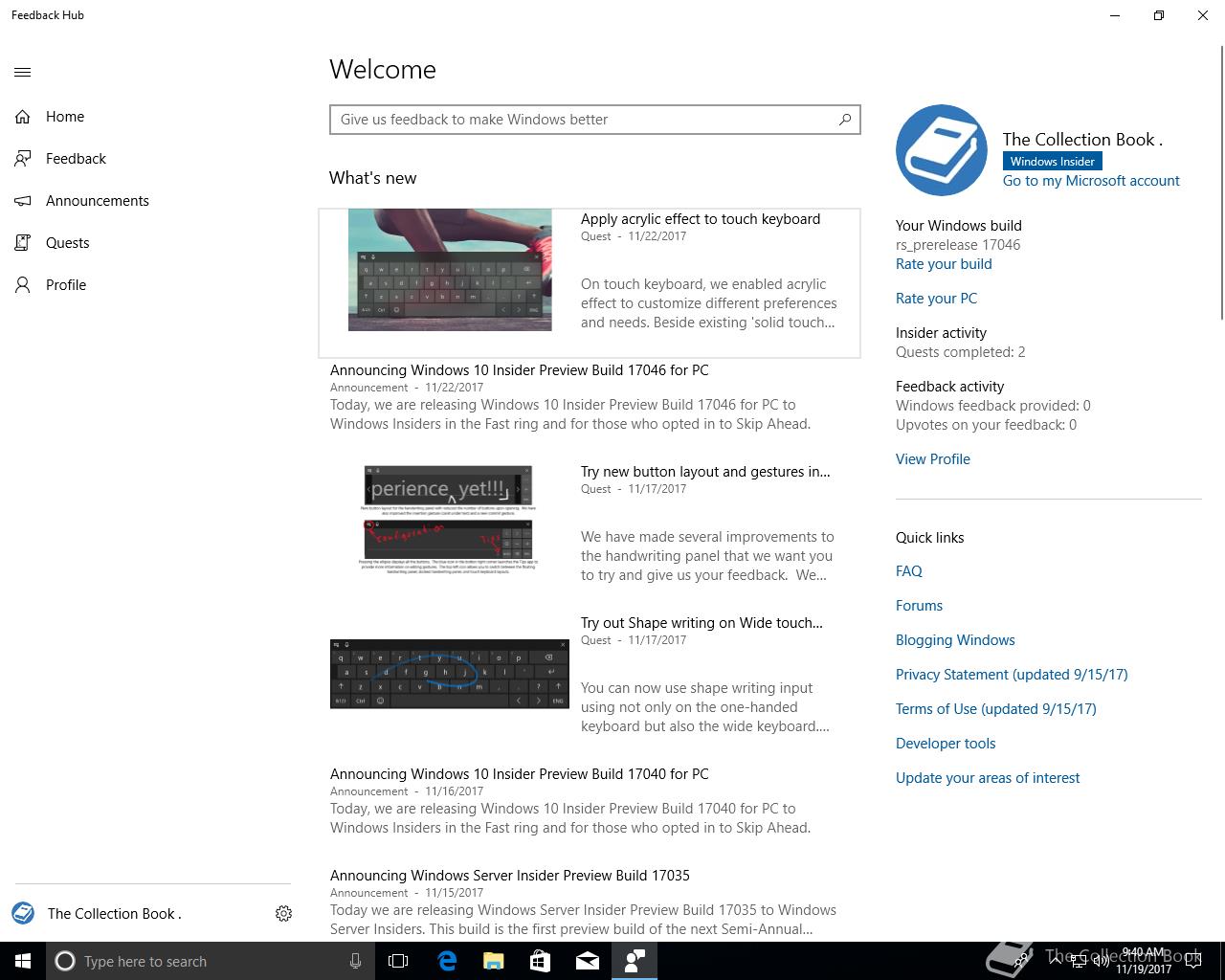Screen dimensions: 1225x980
Task: Open the Windows Start menu
Action: click(x=23, y=961)
